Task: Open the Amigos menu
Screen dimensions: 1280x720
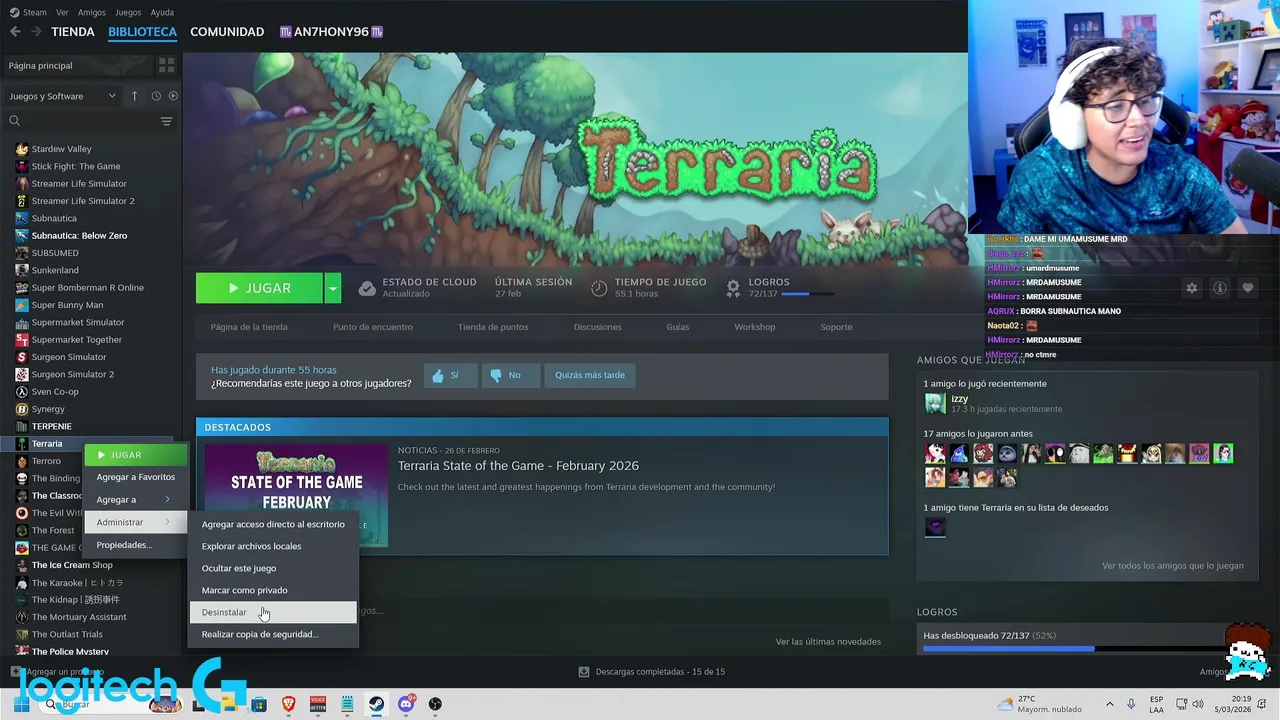Action: 91,12
